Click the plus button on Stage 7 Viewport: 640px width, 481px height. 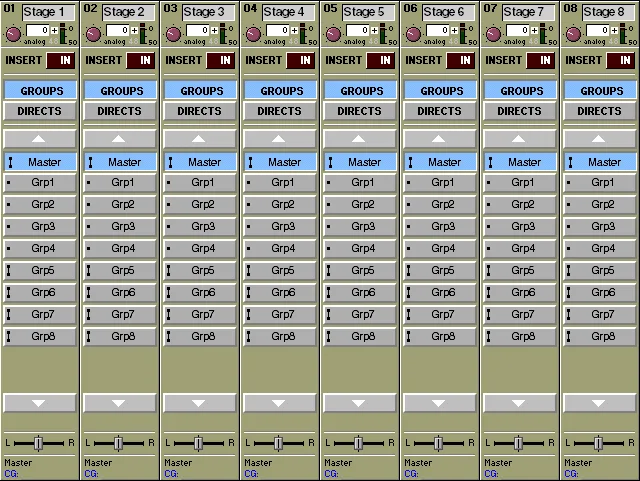(x=534, y=30)
